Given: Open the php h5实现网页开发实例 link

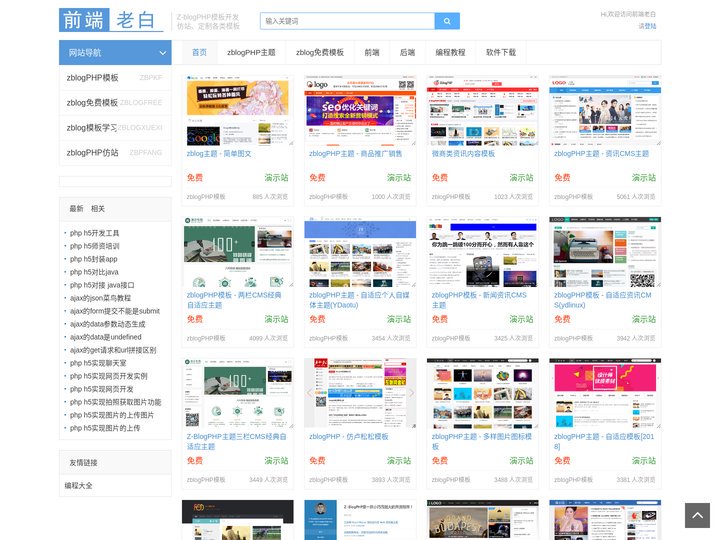Looking at the screenshot, I should [x=109, y=376].
